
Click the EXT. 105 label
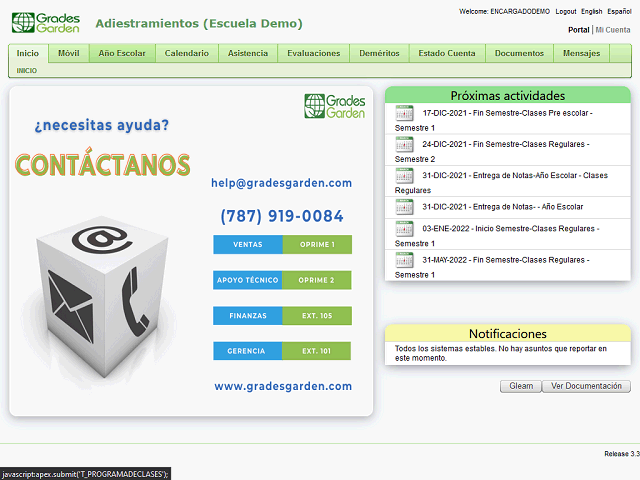tap(317, 316)
